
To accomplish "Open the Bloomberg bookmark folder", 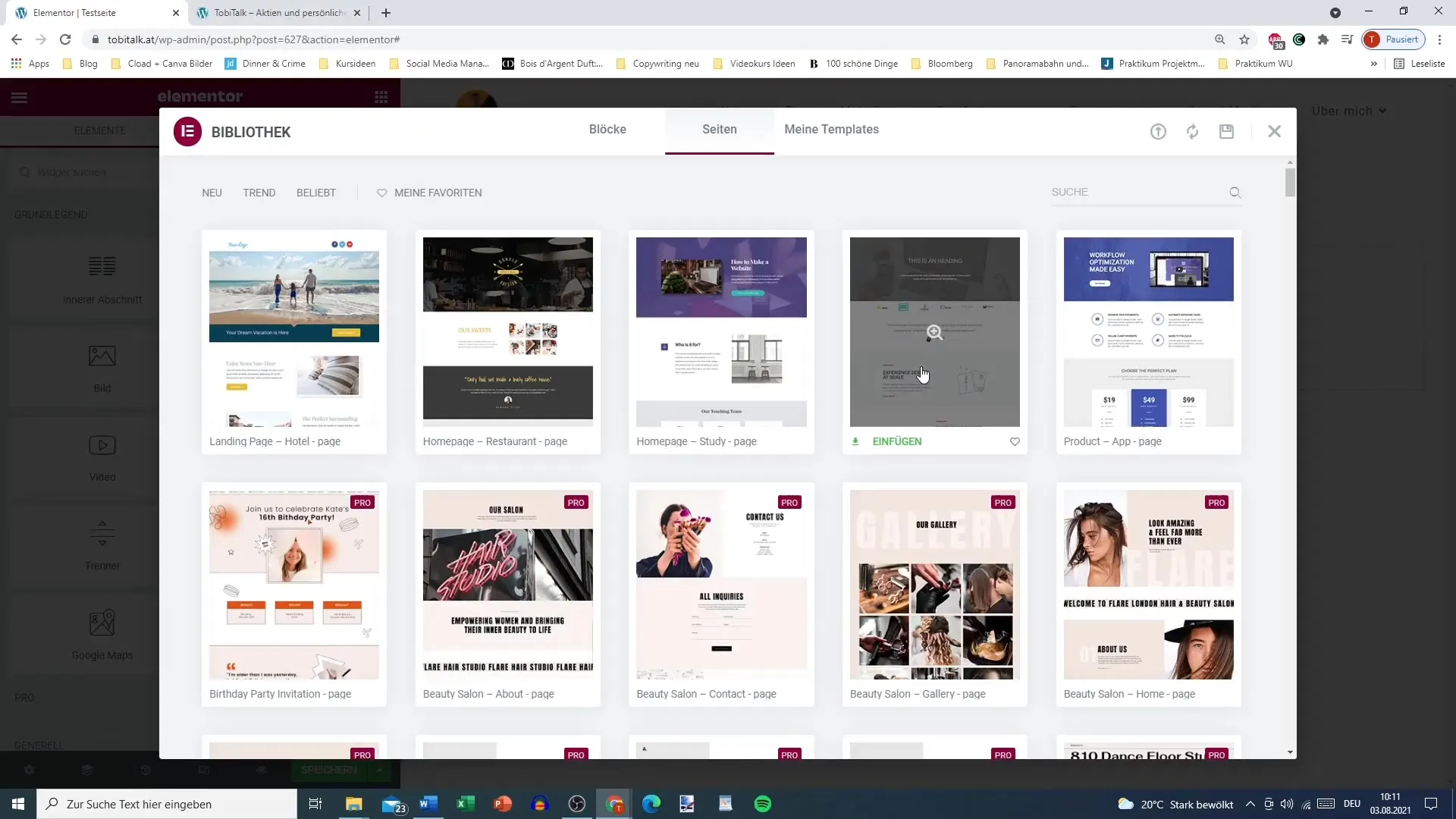I will (942, 64).
